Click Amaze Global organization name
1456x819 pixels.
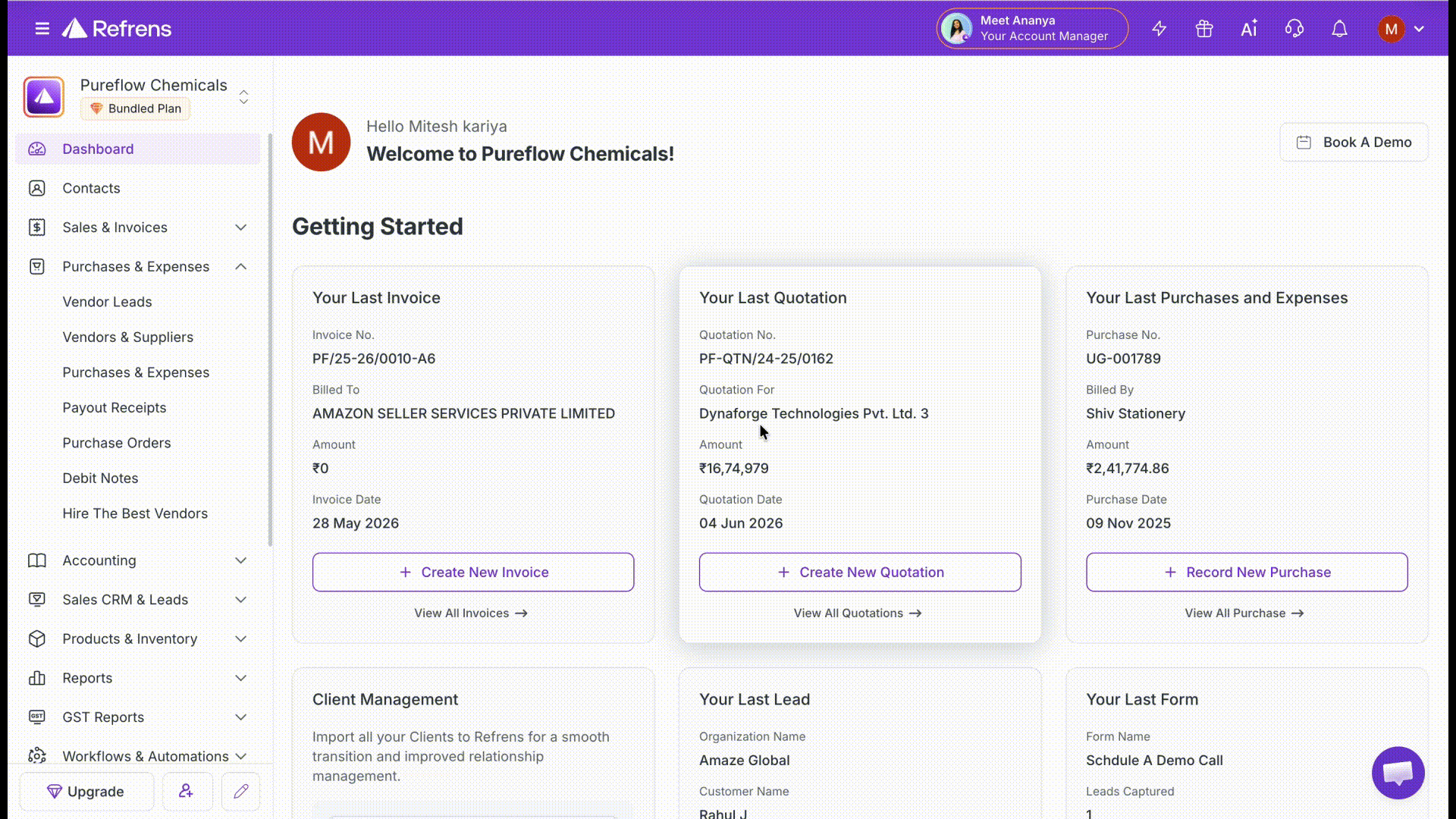[x=744, y=760]
